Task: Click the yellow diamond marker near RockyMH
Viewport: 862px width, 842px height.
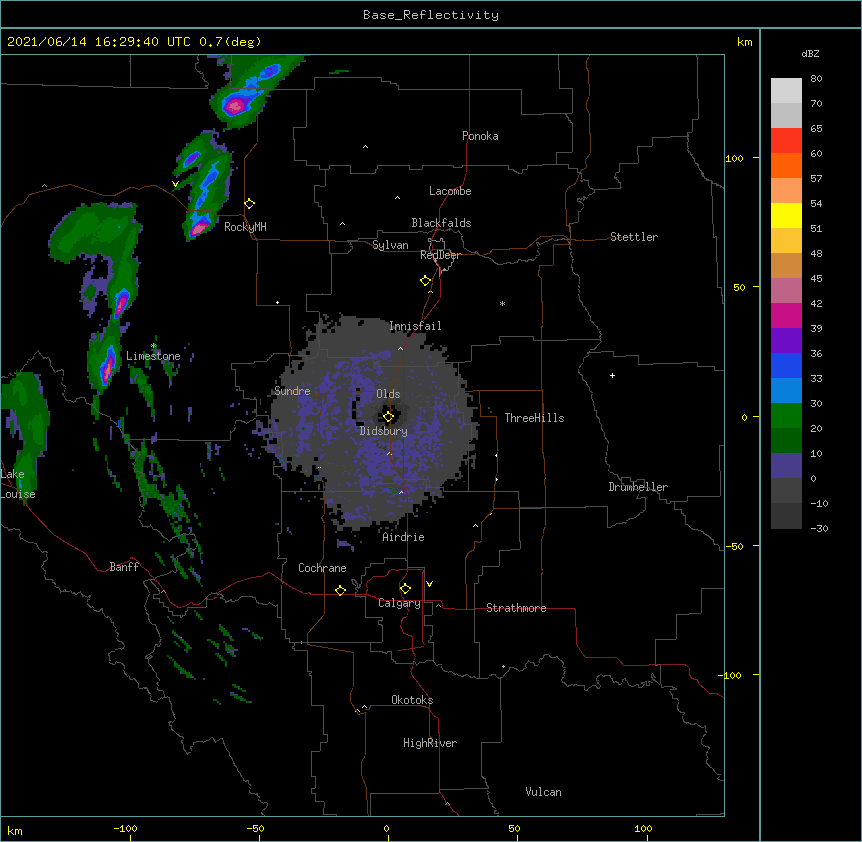Action: [x=250, y=203]
